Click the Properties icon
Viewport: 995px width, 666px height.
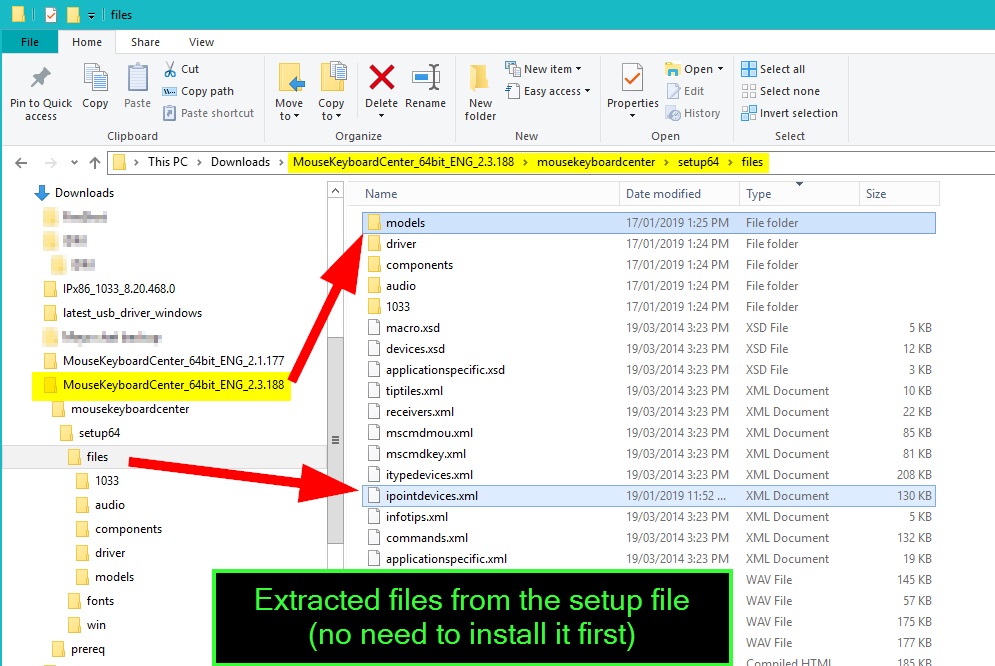pos(632,79)
